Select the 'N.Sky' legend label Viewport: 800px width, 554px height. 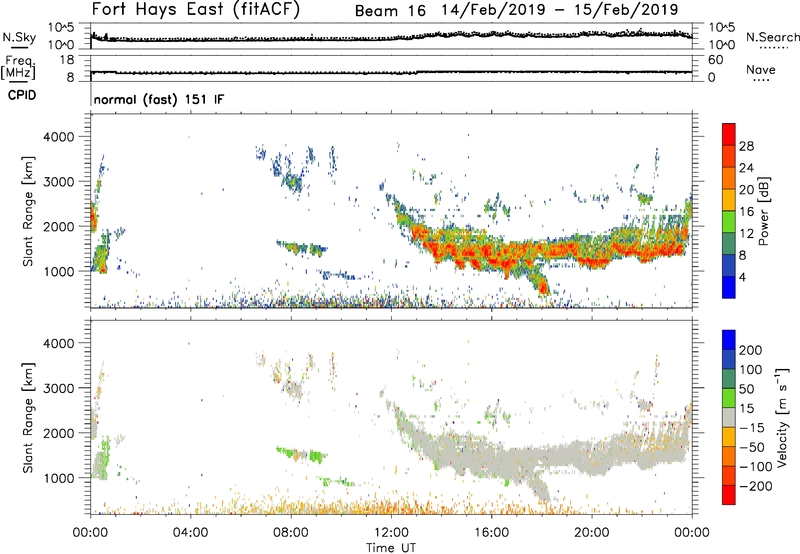coord(19,37)
